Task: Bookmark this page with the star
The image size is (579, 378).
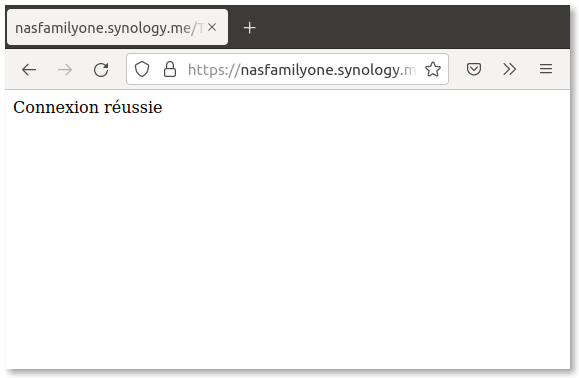Action: (x=433, y=69)
